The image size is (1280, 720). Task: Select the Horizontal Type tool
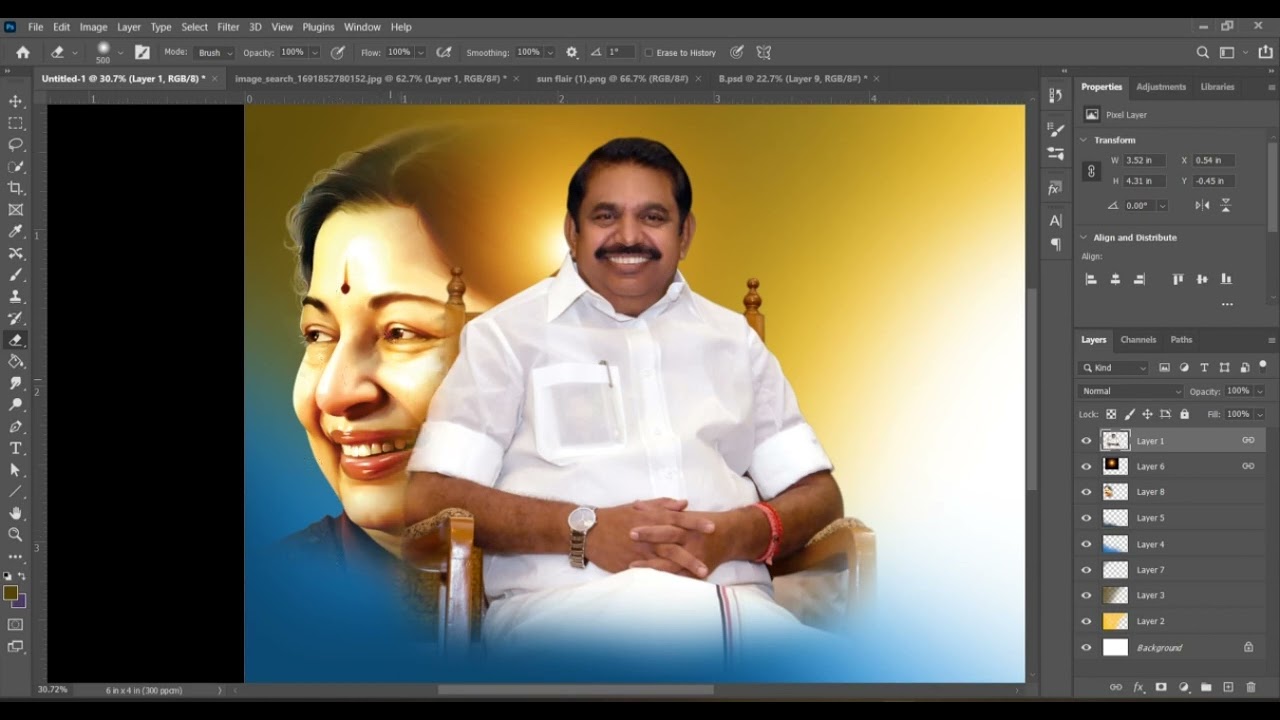pos(16,448)
